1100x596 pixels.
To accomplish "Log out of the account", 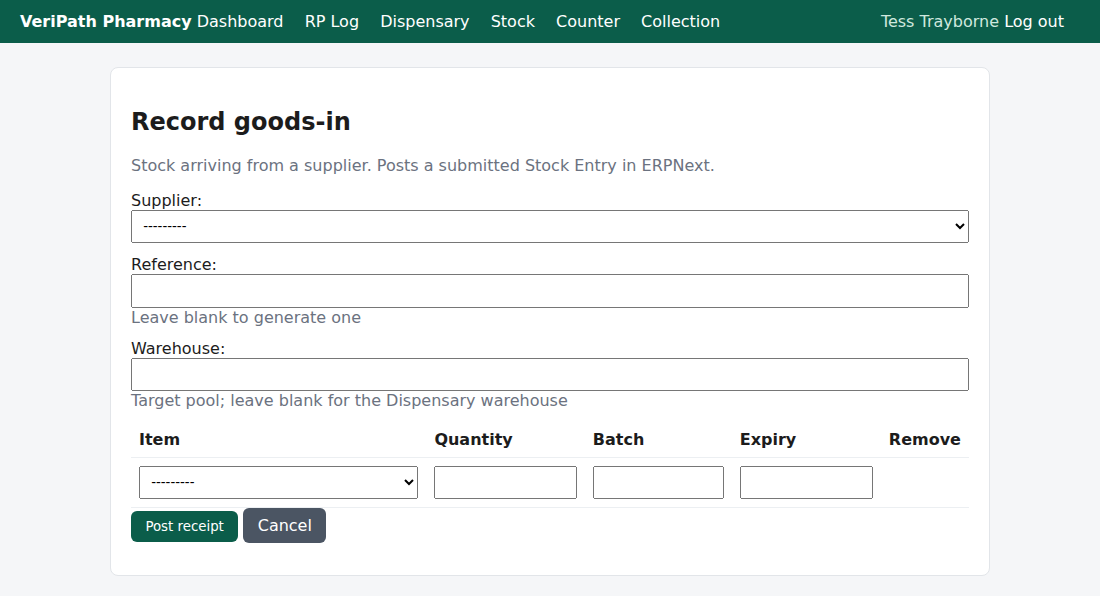I will [1034, 22].
